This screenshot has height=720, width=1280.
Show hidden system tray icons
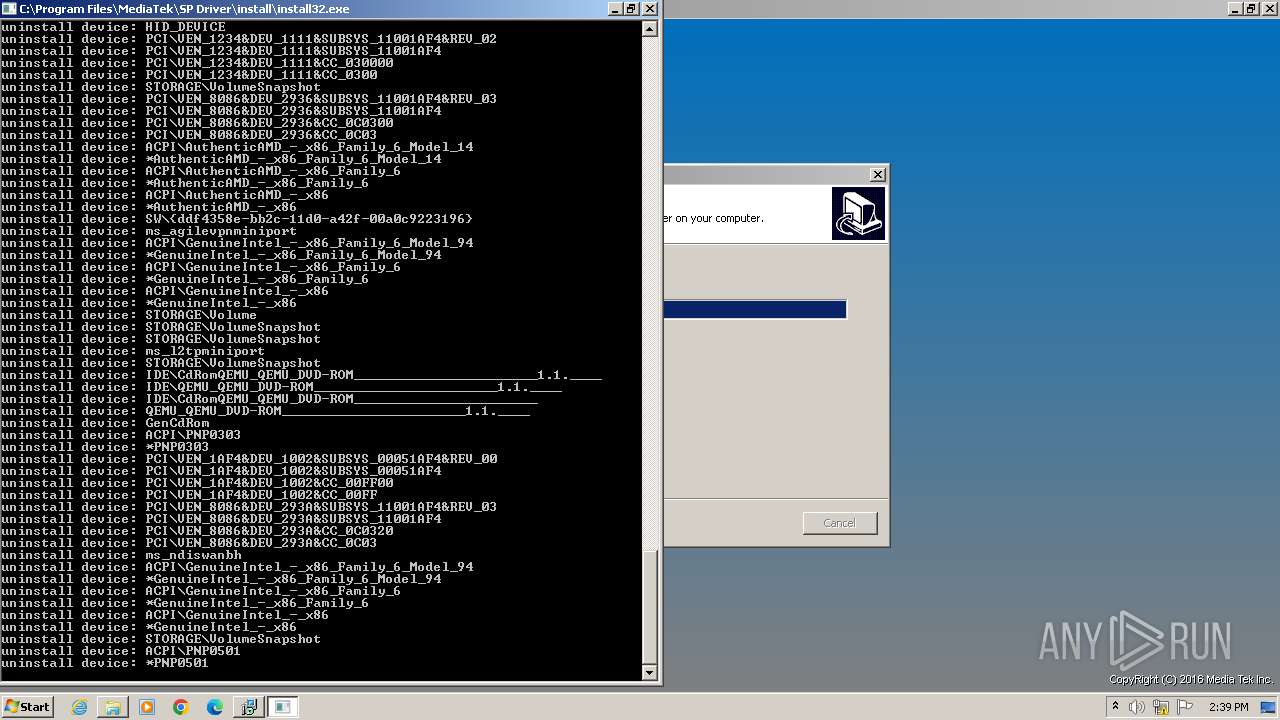point(1116,707)
